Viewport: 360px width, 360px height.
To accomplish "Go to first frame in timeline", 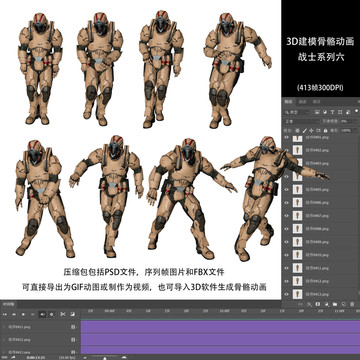I will (5, 314).
